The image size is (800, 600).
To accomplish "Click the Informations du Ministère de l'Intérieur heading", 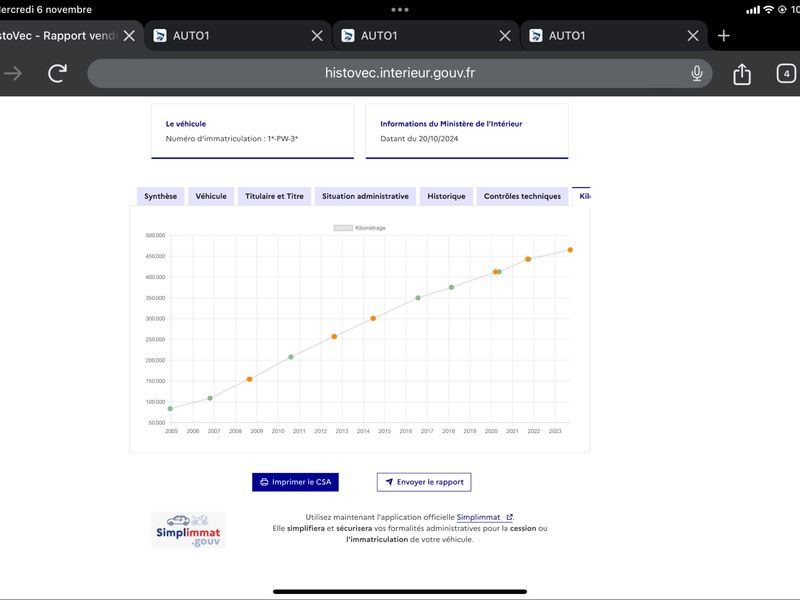I will tap(451, 124).
